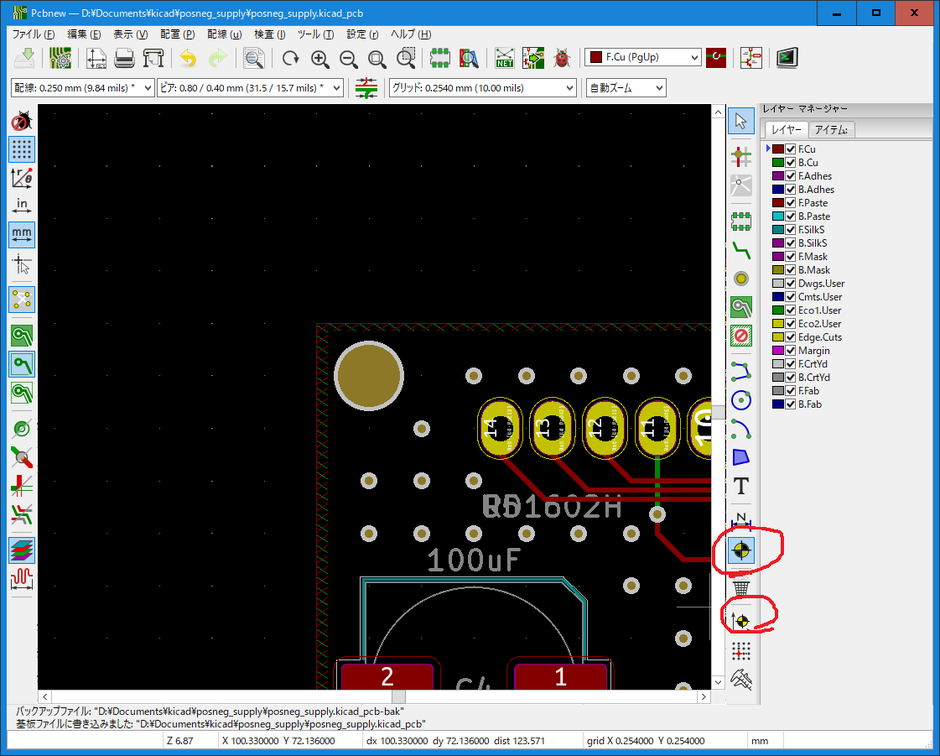This screenshot has width=940, height=756.
Task: Open the track width dropdown
Action: click(x=83, y=88)
